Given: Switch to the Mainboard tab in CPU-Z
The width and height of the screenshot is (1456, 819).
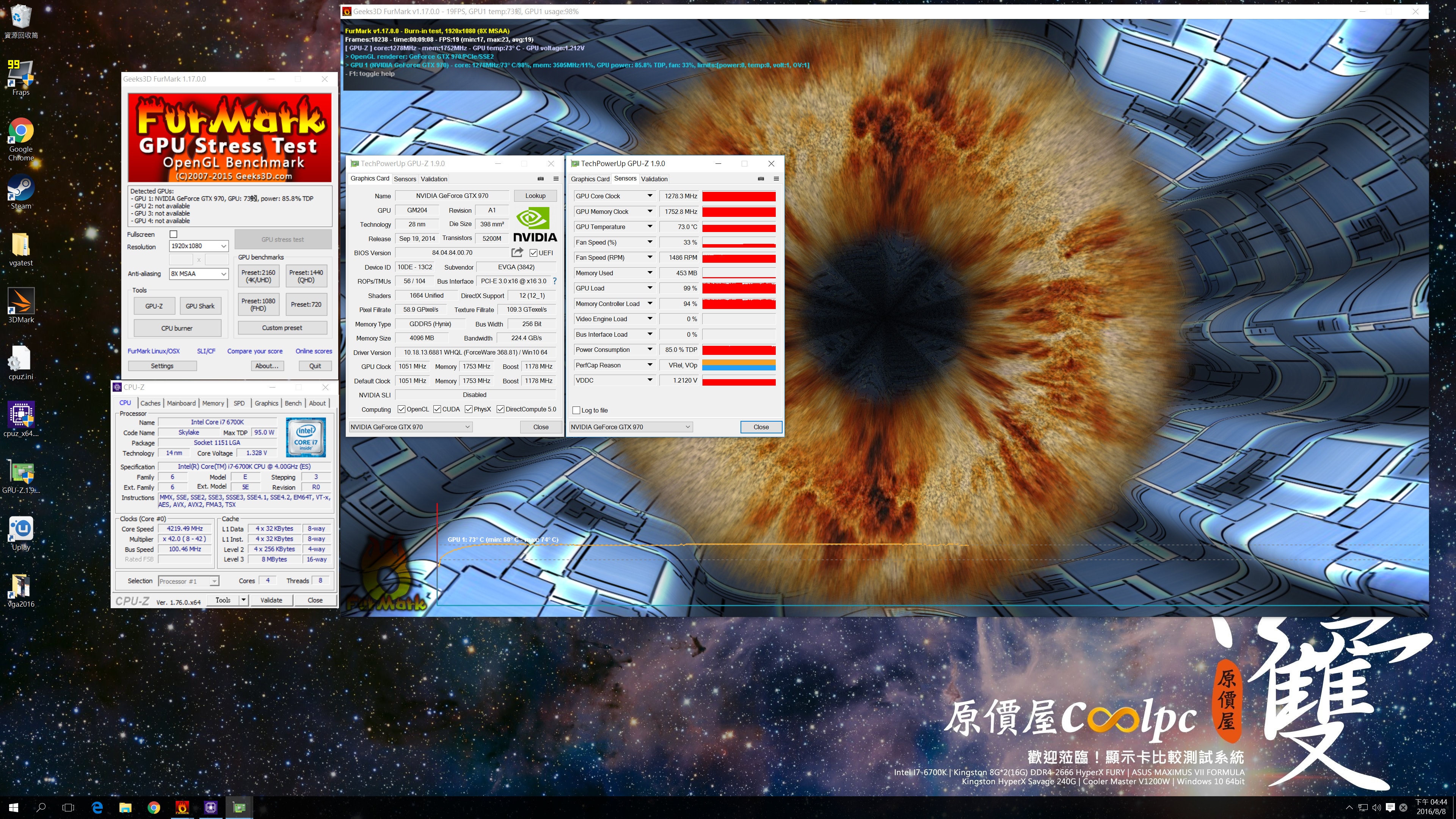Looking at the screenshot, I should 182,403.
